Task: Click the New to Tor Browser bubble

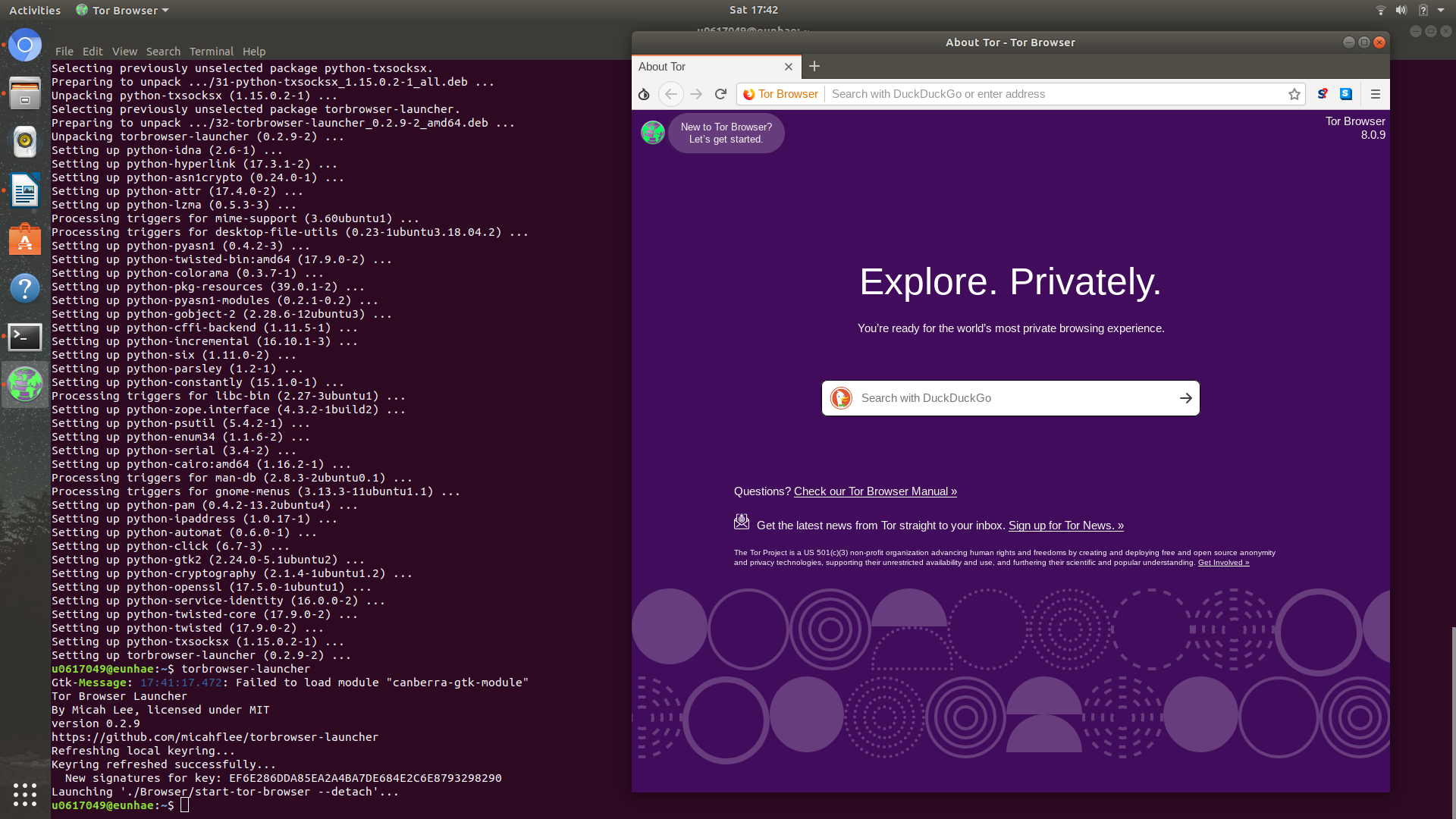Action: [726, 133]
